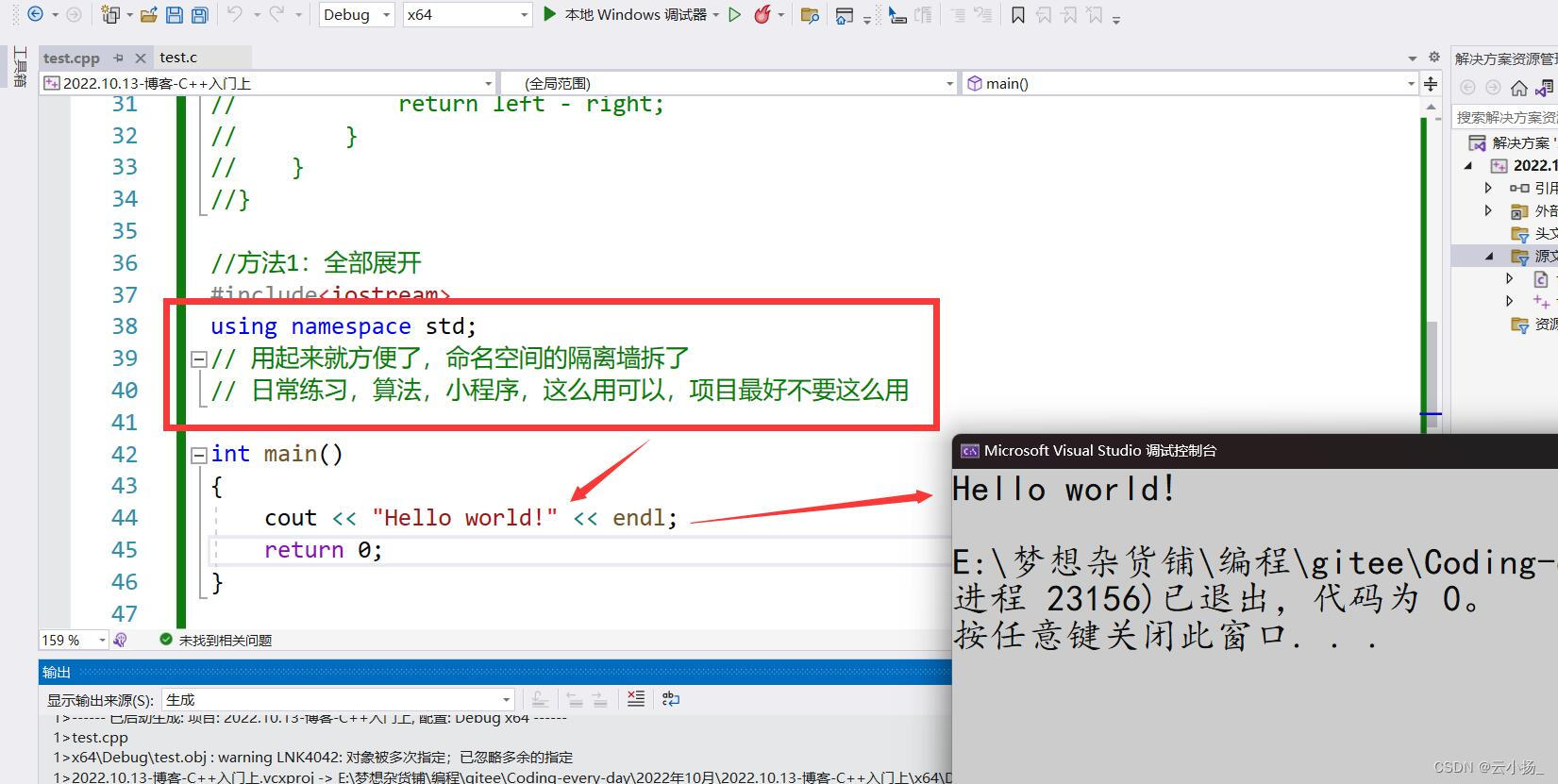Select the resource files (资源) folder
1558x784 pixels.
point(1534,324)
